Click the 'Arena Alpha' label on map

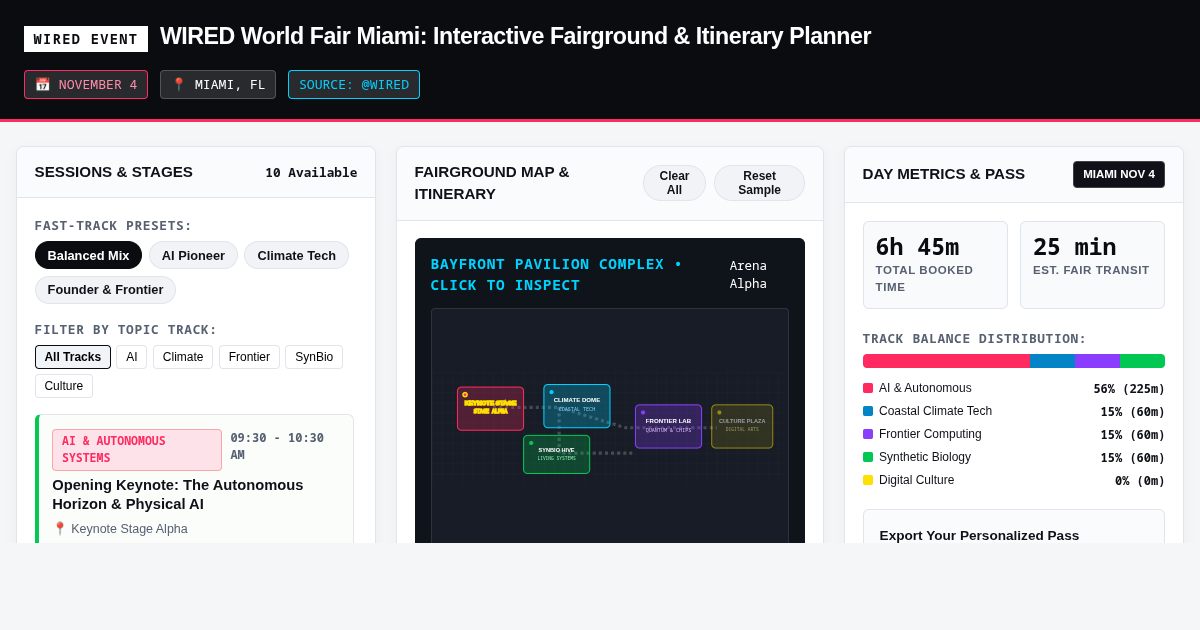tap(748, 275)
